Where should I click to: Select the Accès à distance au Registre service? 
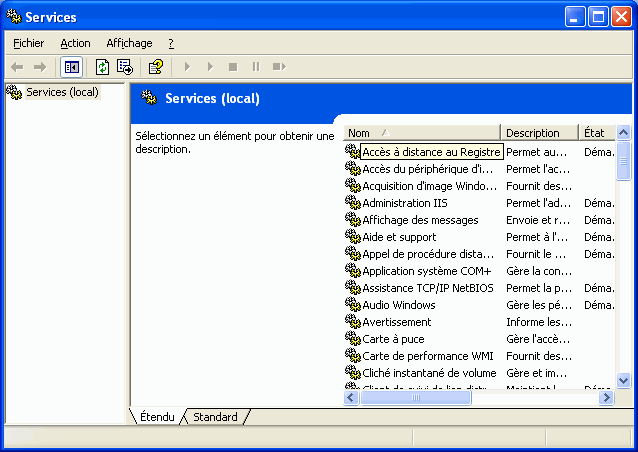click(431, 152)
